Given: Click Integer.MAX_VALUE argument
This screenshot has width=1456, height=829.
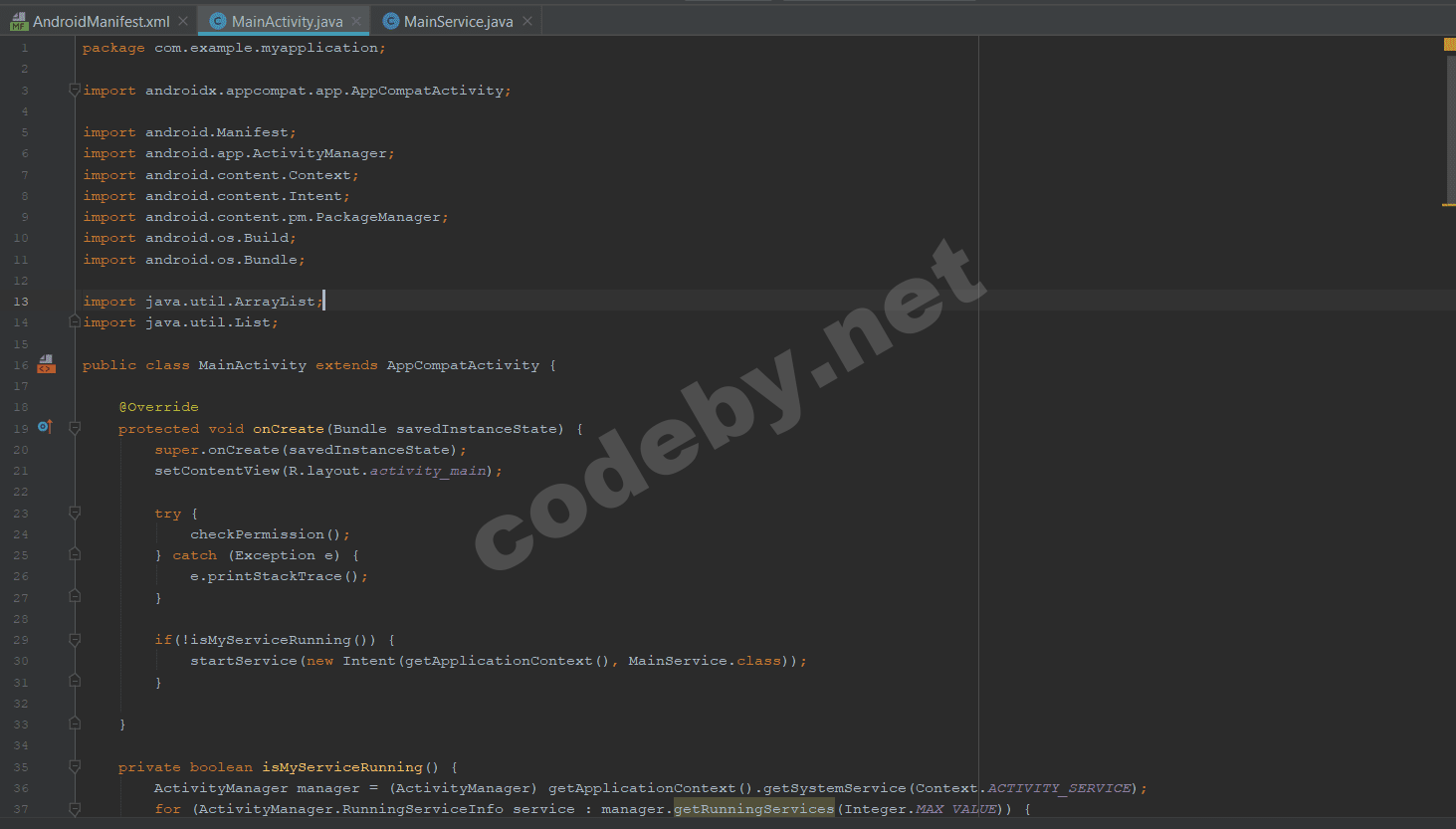Looking at the screenshot, I should point(921,809).
